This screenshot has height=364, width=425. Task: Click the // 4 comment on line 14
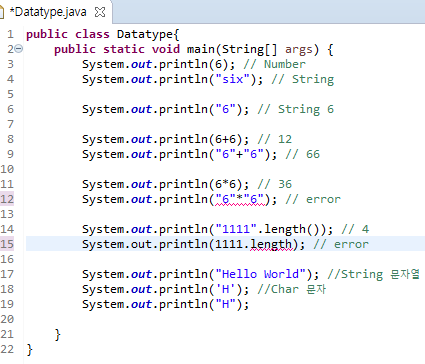coord(355,229)
